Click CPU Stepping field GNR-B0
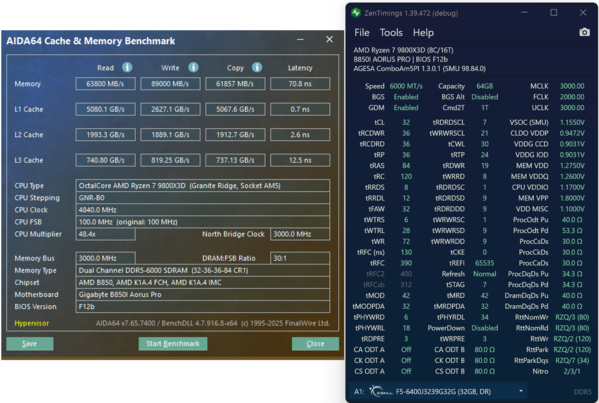 pyautogui.click(x=202, y=198)
